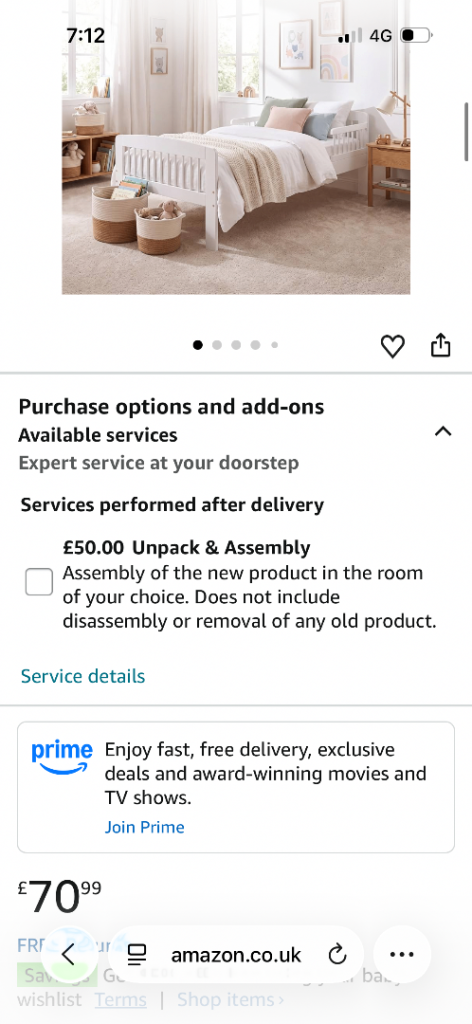Image resolution: width=472 pixels, height=1024 pixels.
Task: Go back using the browser back arrow
Action: (69, 955)
